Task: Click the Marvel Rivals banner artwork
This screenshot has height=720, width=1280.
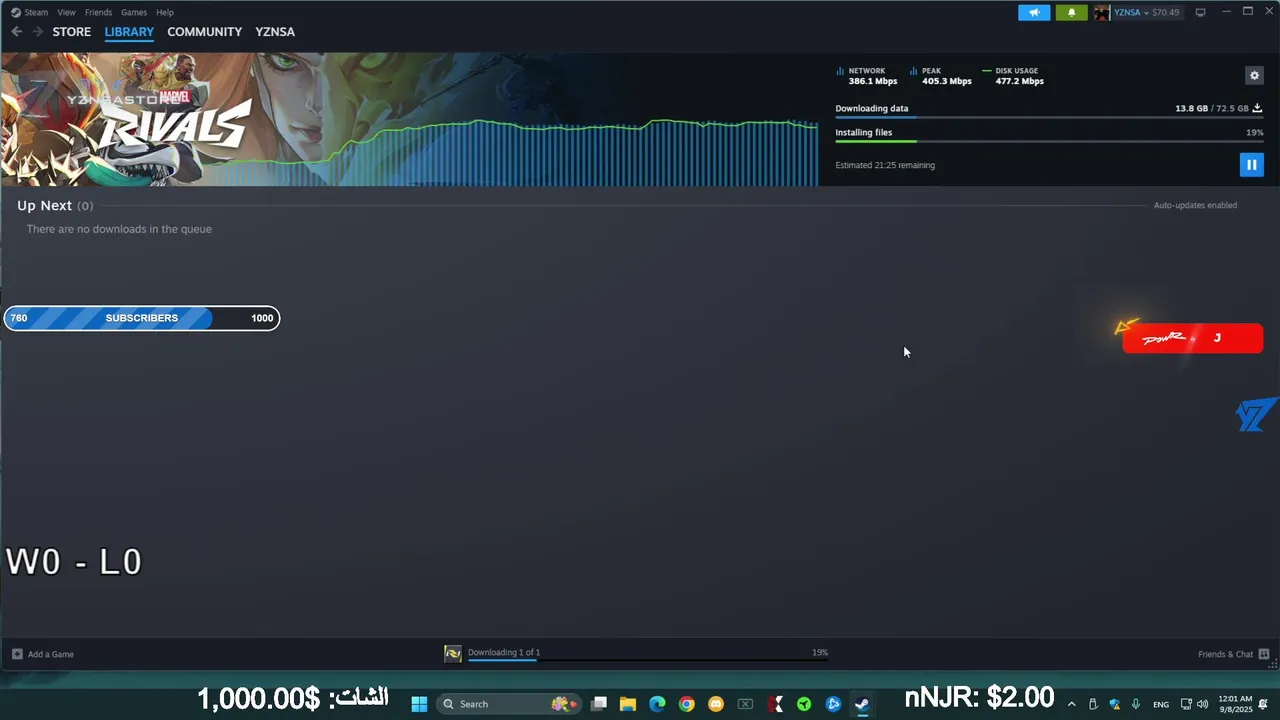Action: tap(409, 119)
